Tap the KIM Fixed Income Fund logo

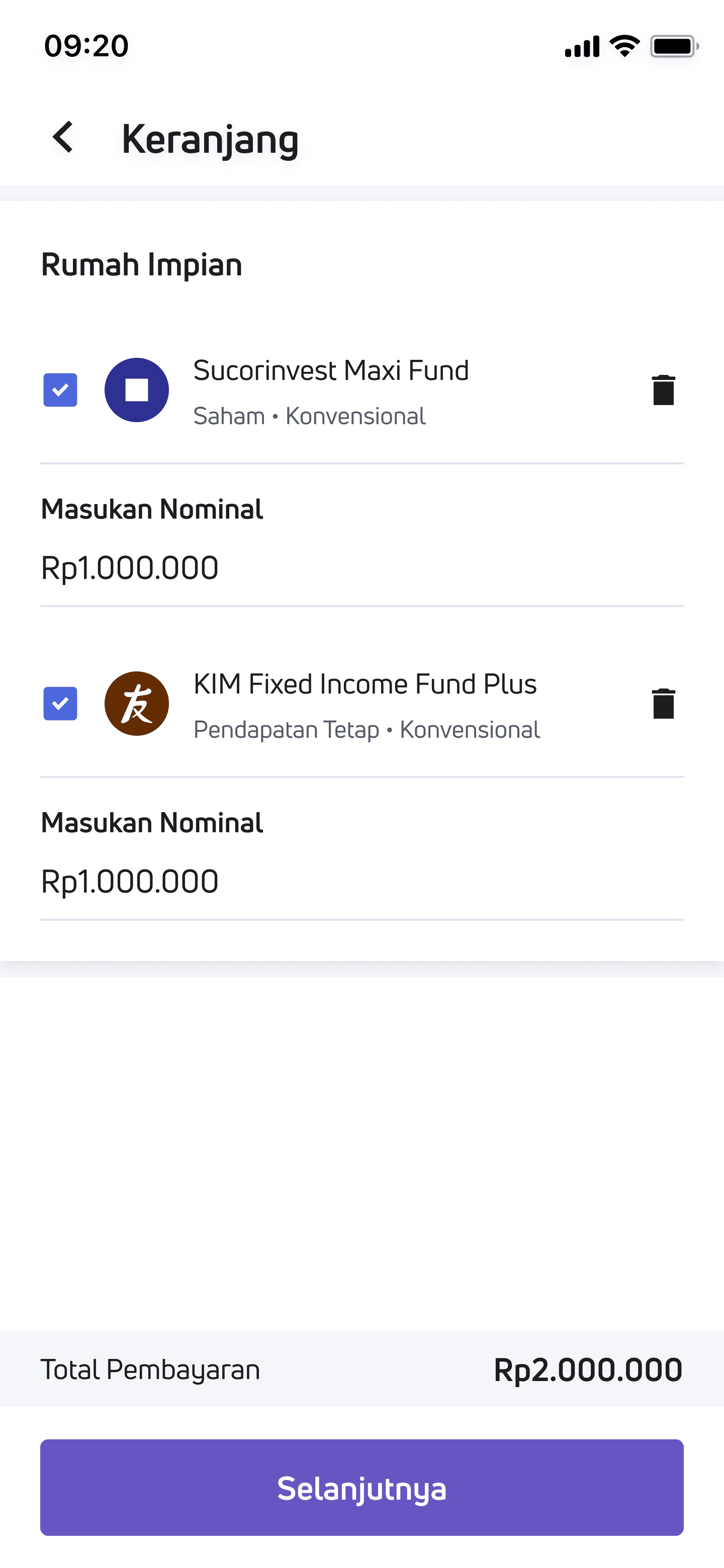pos(137,704)
